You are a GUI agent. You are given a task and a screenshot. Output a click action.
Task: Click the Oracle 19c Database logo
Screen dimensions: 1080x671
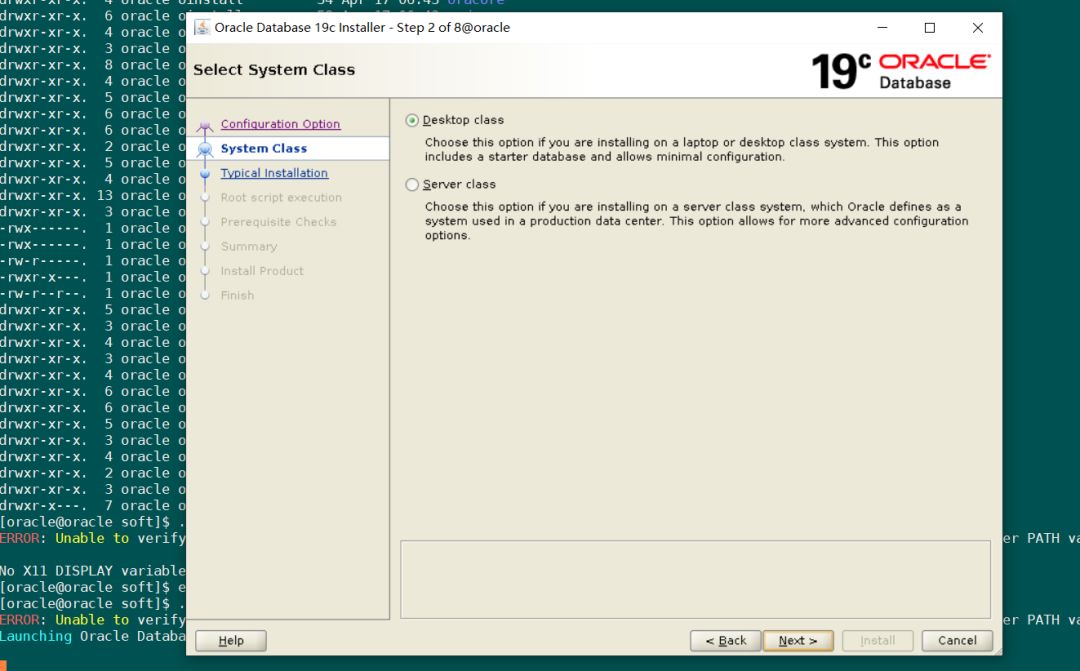901,71
